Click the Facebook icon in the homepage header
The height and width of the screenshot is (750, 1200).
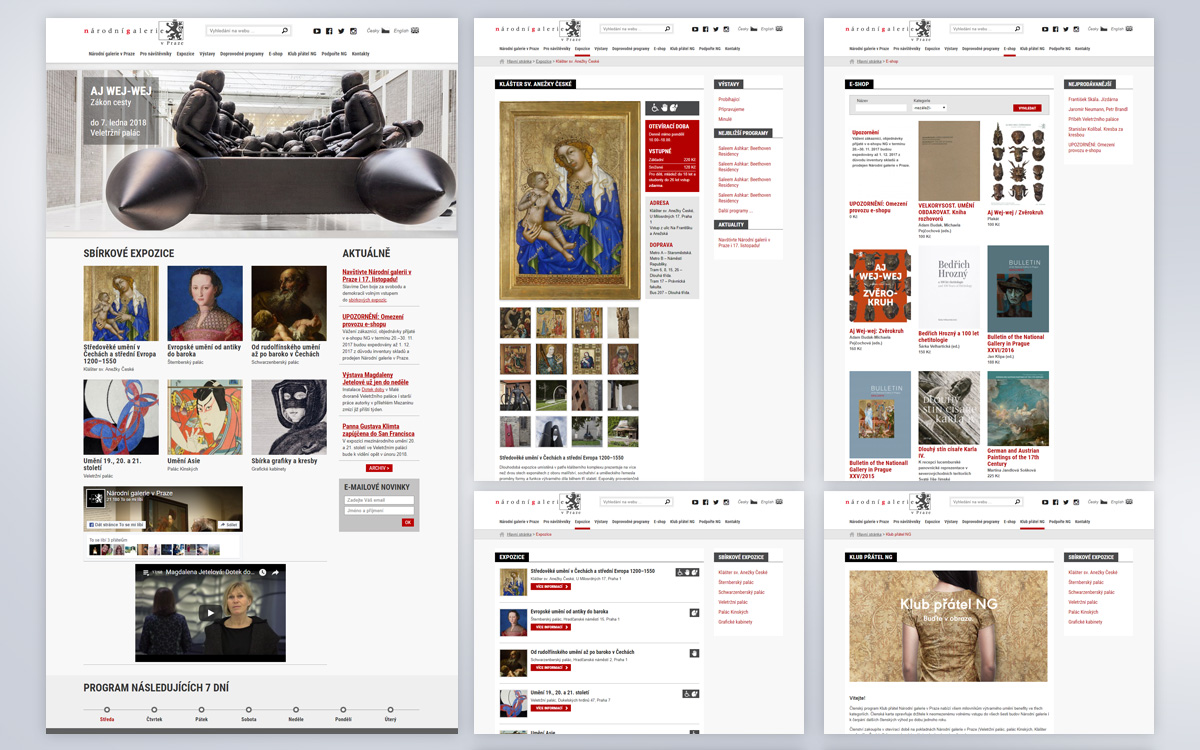point(329,31)
